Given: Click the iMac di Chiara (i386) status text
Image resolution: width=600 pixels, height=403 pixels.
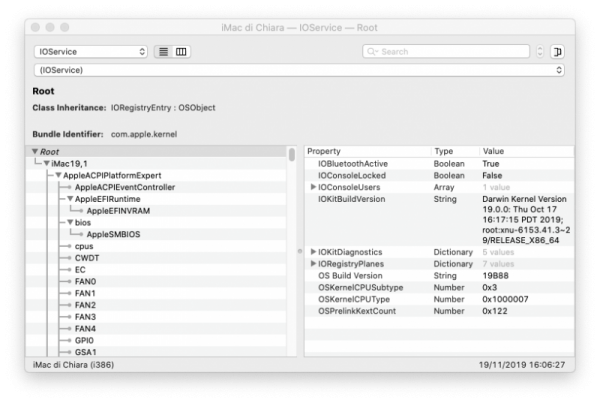Looking at the screenshot, I should (x=73, y=365).
